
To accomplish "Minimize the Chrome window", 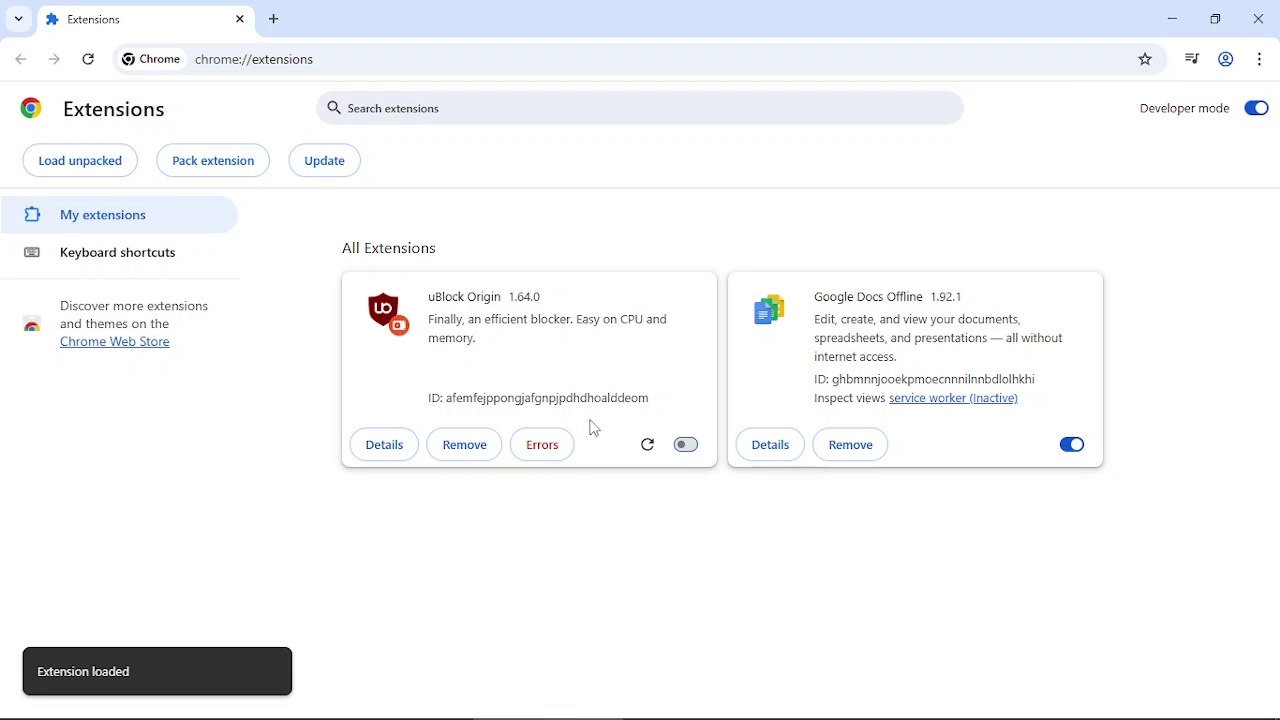I will (1172, 19).
